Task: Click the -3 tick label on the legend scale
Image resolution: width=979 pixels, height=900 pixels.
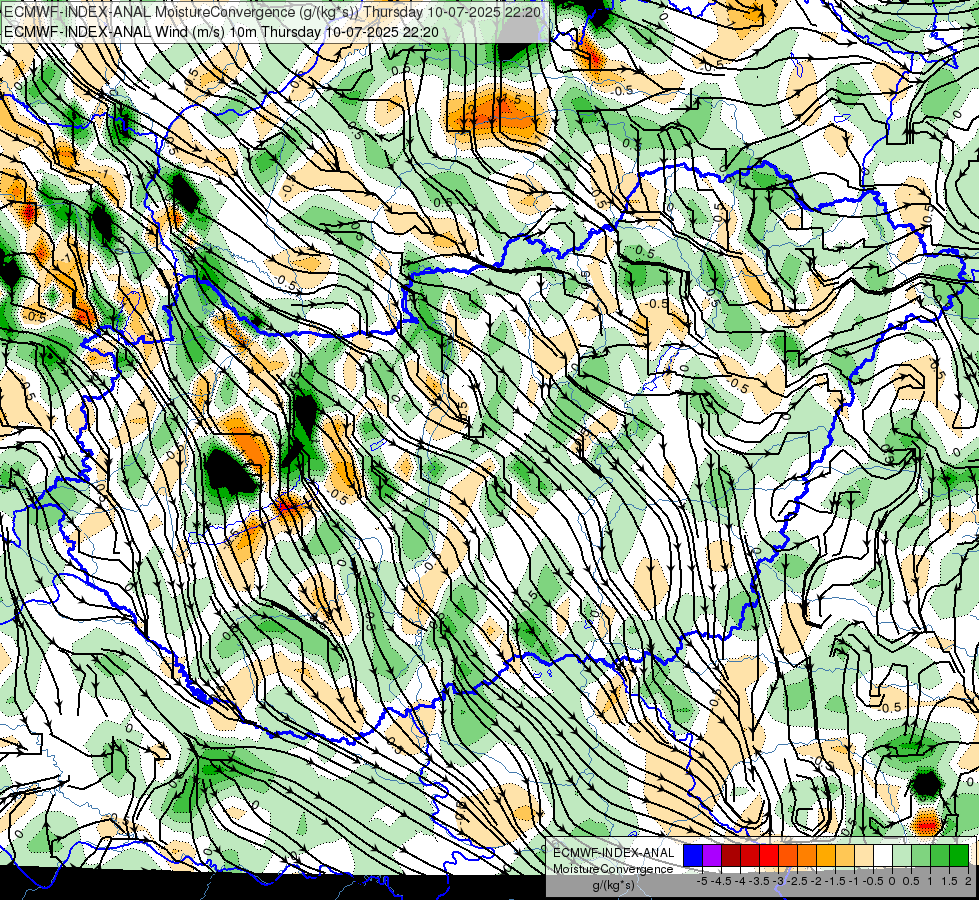Action: [778, 881]
